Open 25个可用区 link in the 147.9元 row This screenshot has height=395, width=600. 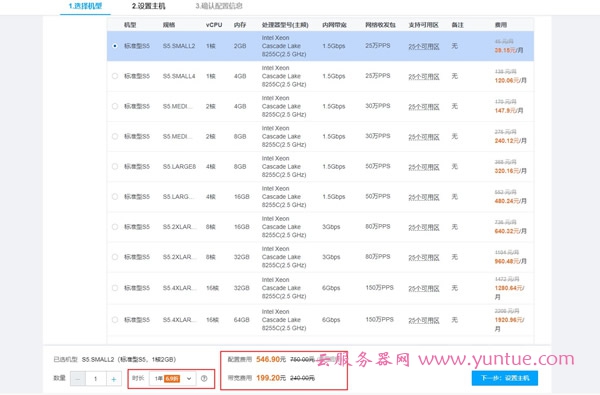tap(424, 107)
